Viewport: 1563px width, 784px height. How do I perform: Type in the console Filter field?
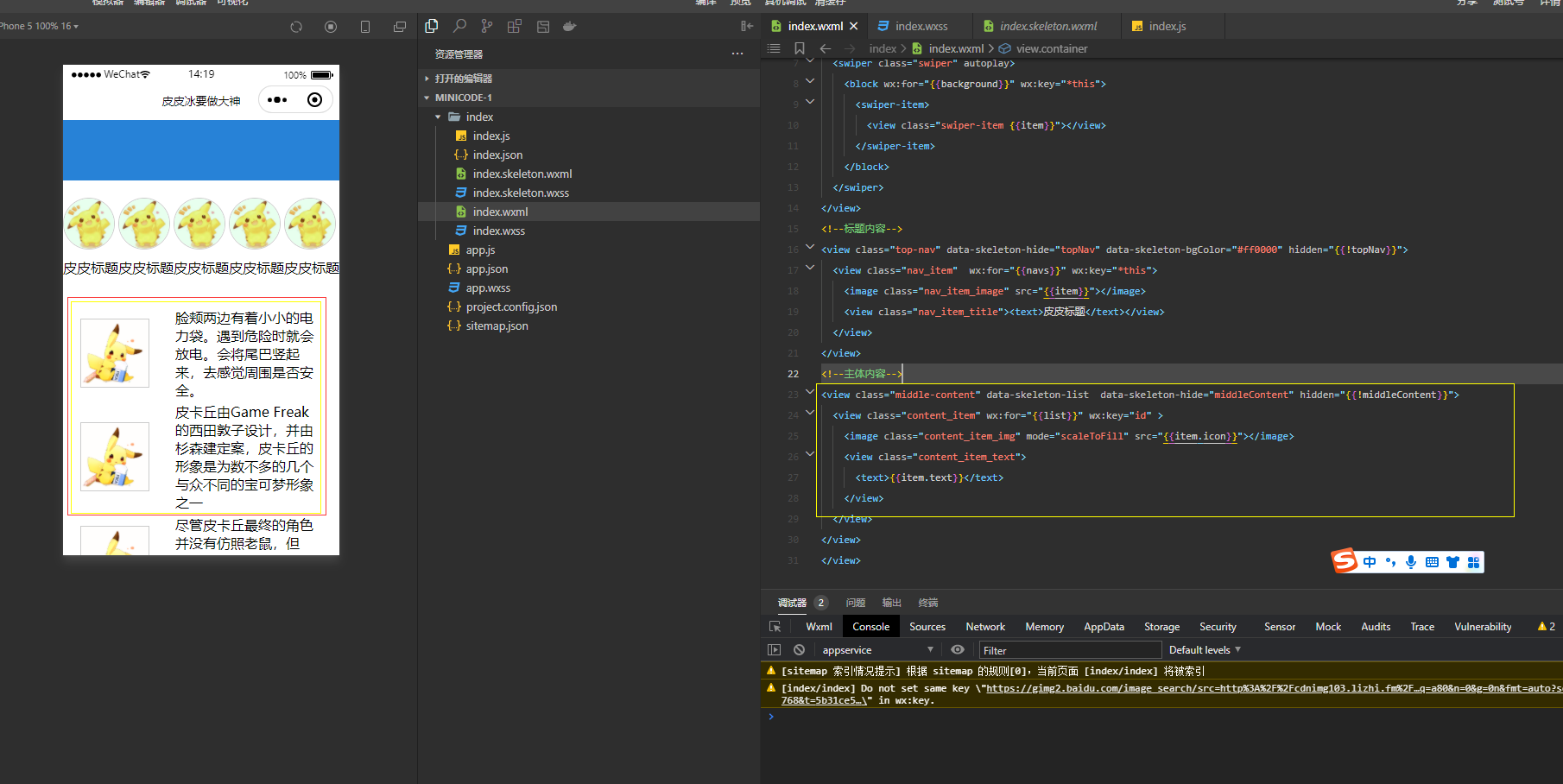[x=1069, y=650]
